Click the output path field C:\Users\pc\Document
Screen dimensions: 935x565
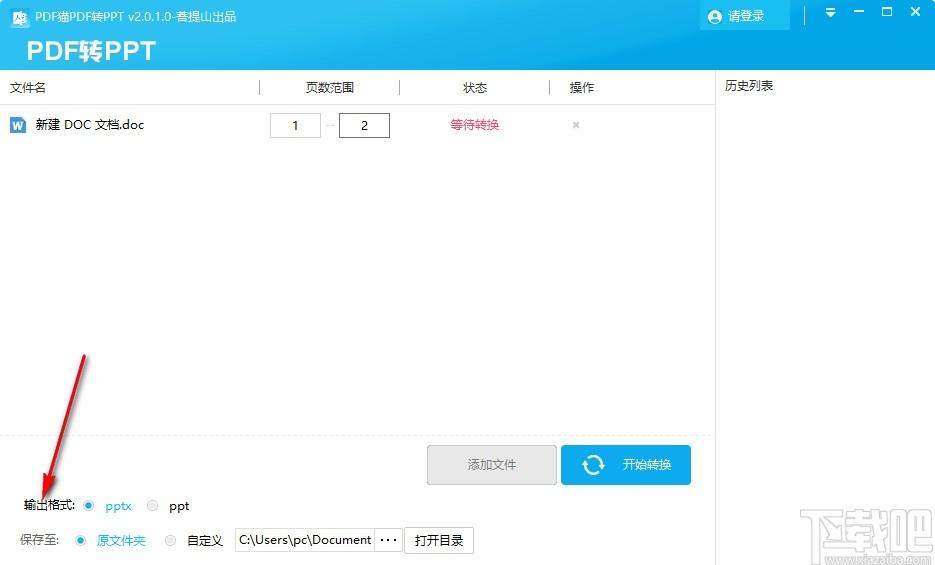305,540
